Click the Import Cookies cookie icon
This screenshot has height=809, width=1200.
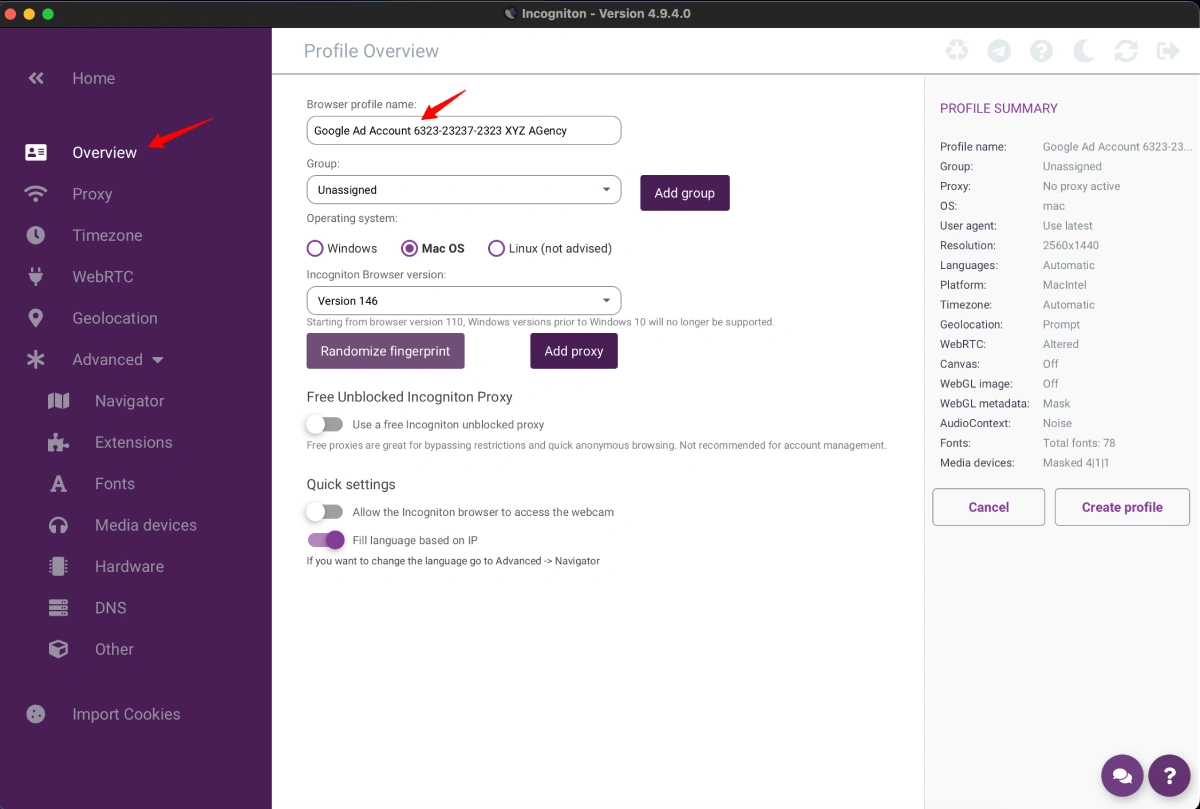tap(36, 714)
